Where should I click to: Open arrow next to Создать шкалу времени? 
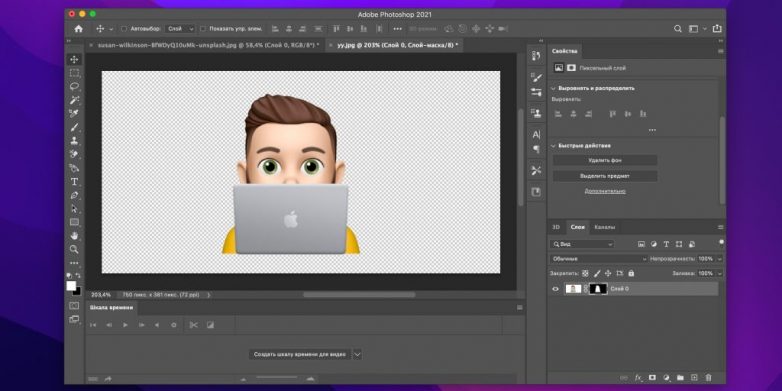[x=357, y=355]
